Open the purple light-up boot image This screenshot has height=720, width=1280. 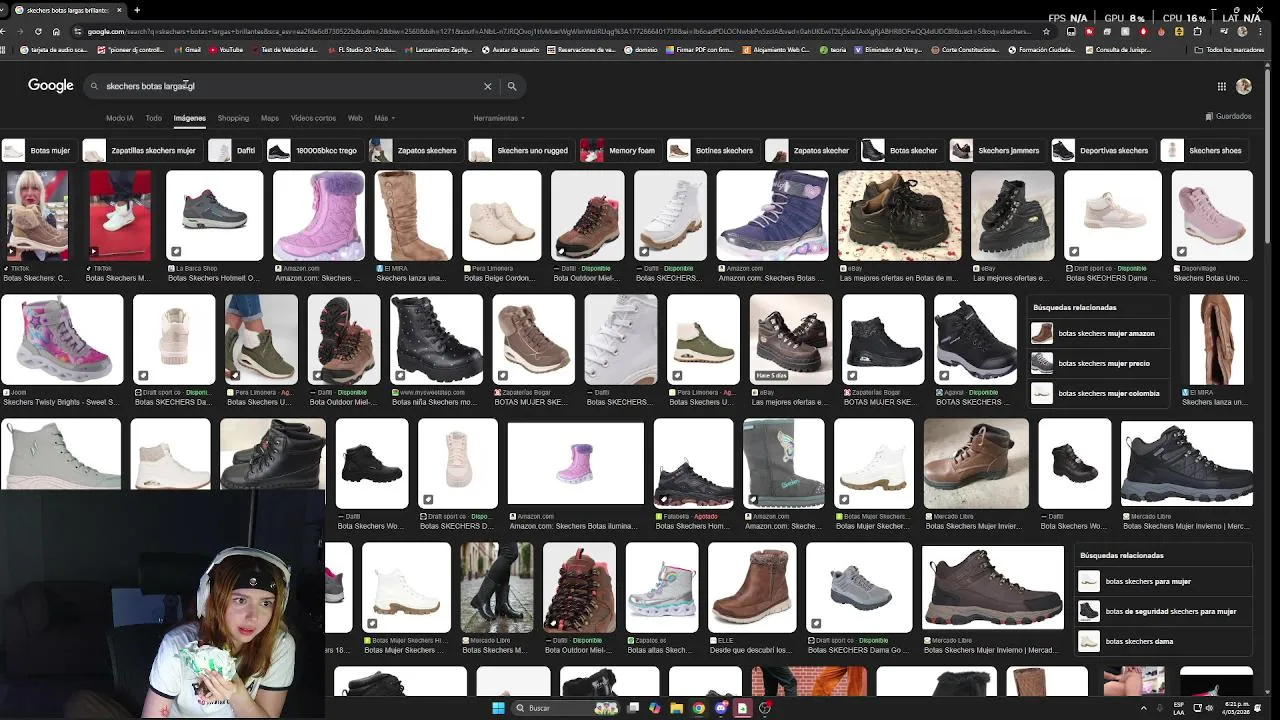pos(772,216)
